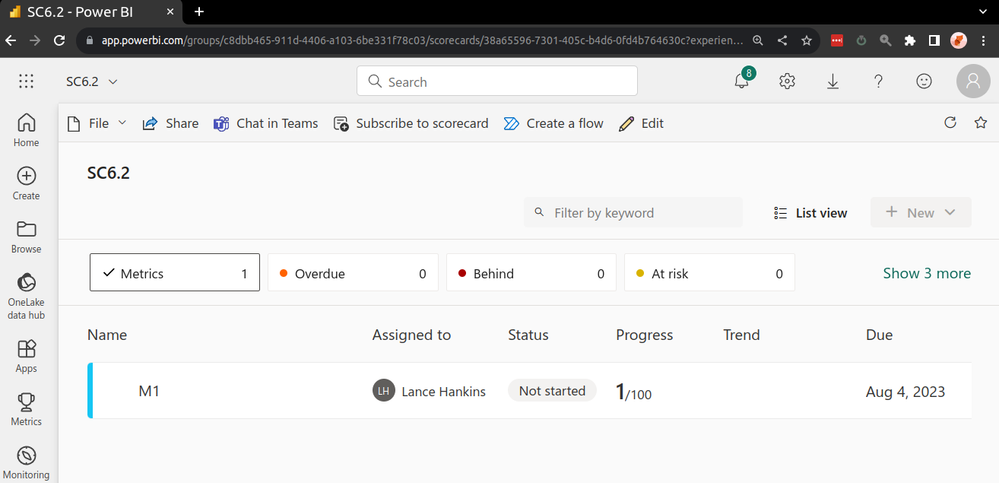The width and height of the screenshot is (999, 483).
Task: Select the SC6.2 - Power BI browser tab
Action: pos(89,12)
